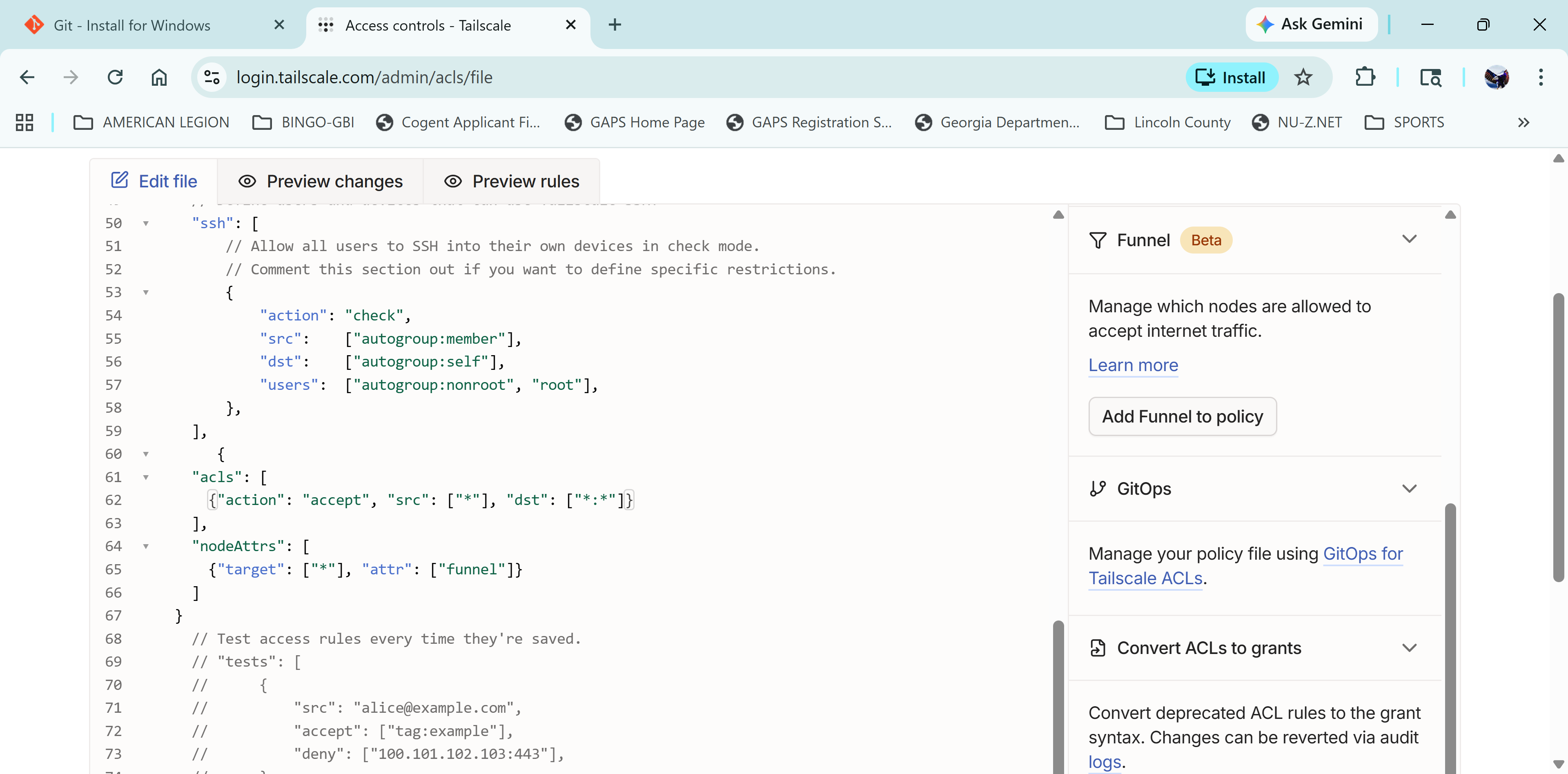Click the GitOps branch icon
Image resolution: width=1568 pixels, height=774 pixels.
click(1098, 489)
